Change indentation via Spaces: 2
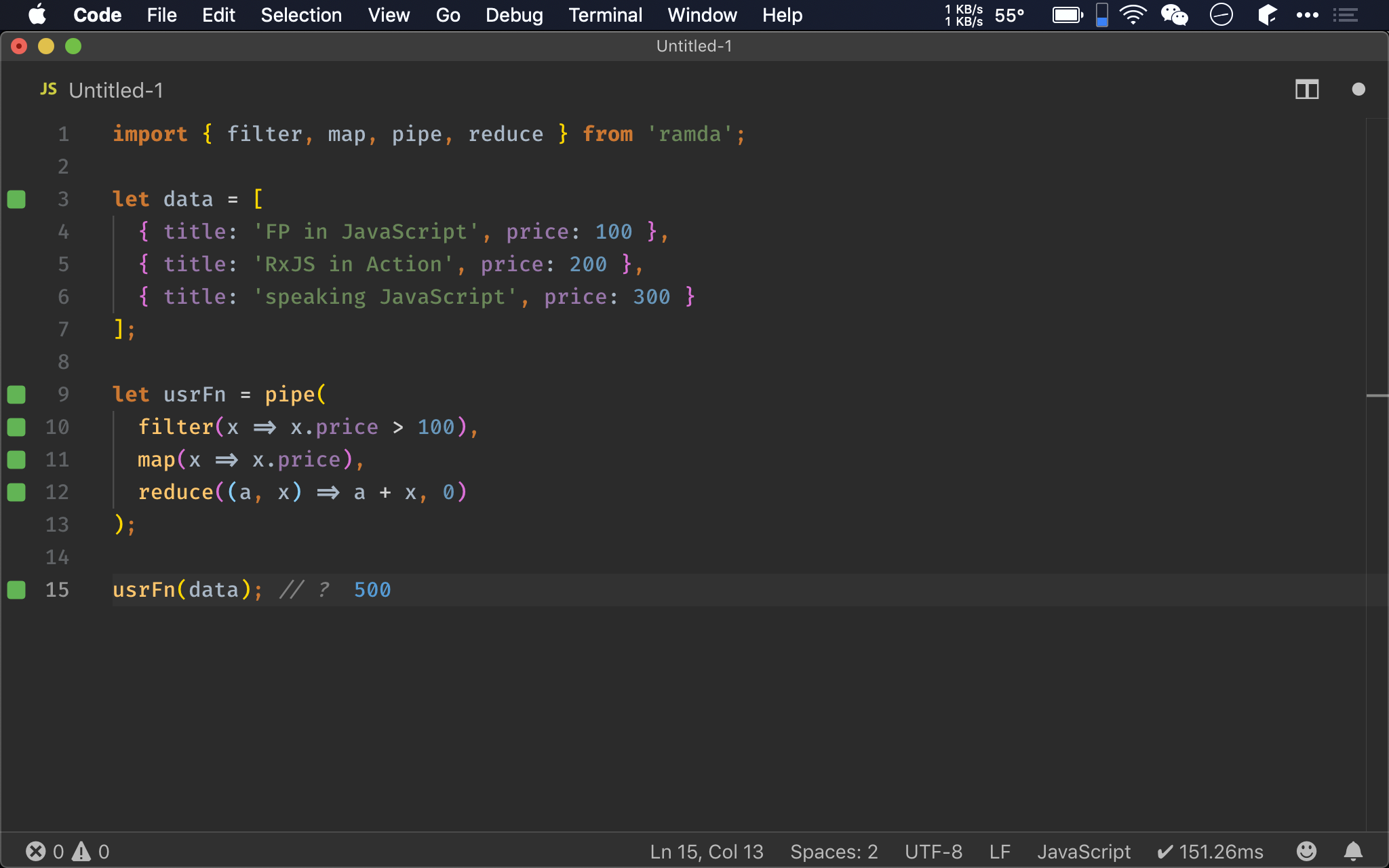1389x868 pixels. pos(834,852)
